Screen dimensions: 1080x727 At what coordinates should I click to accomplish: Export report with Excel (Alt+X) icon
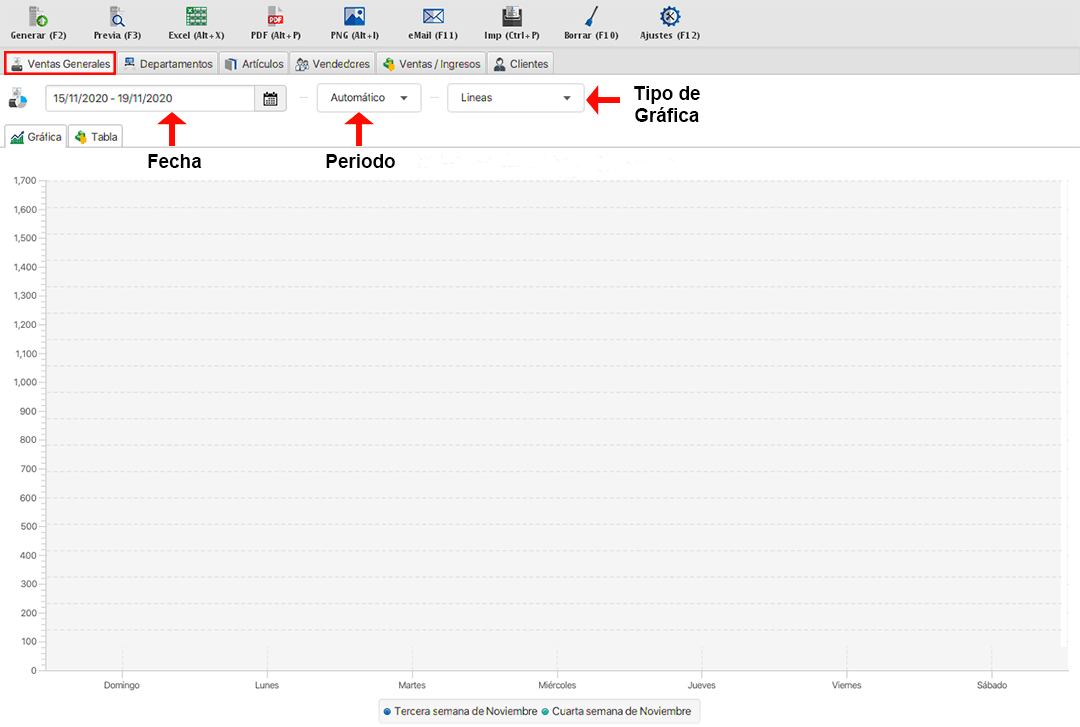(x=196, y=17)
